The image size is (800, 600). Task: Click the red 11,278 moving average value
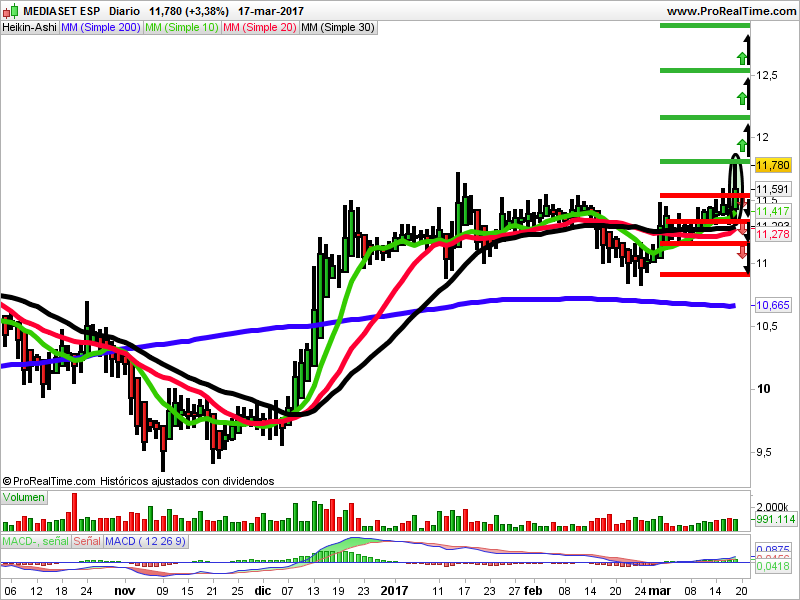pyautogui.click(x=773, y=234)
